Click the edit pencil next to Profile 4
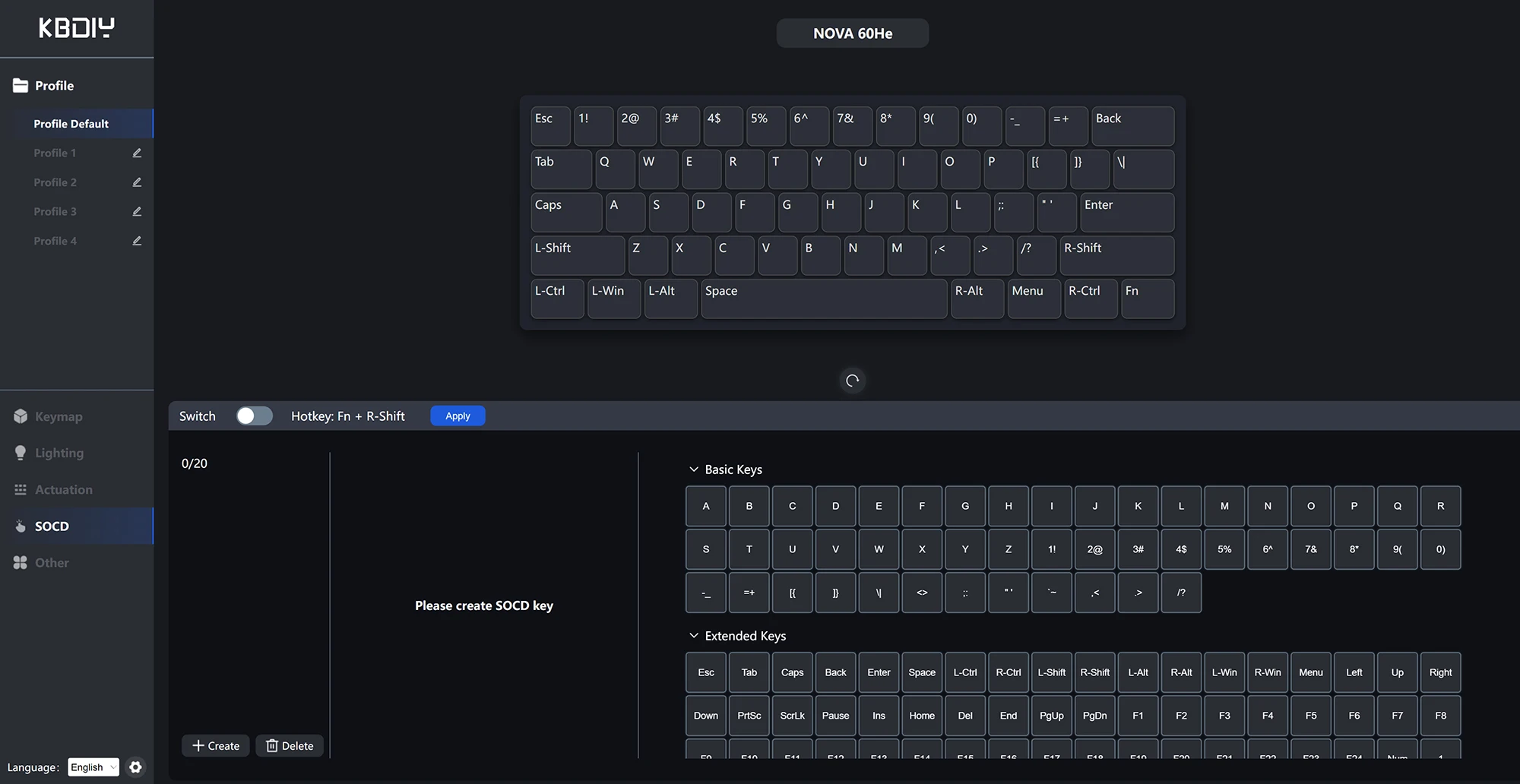This screenshot has height=784, width=1520. coord(137,241)
